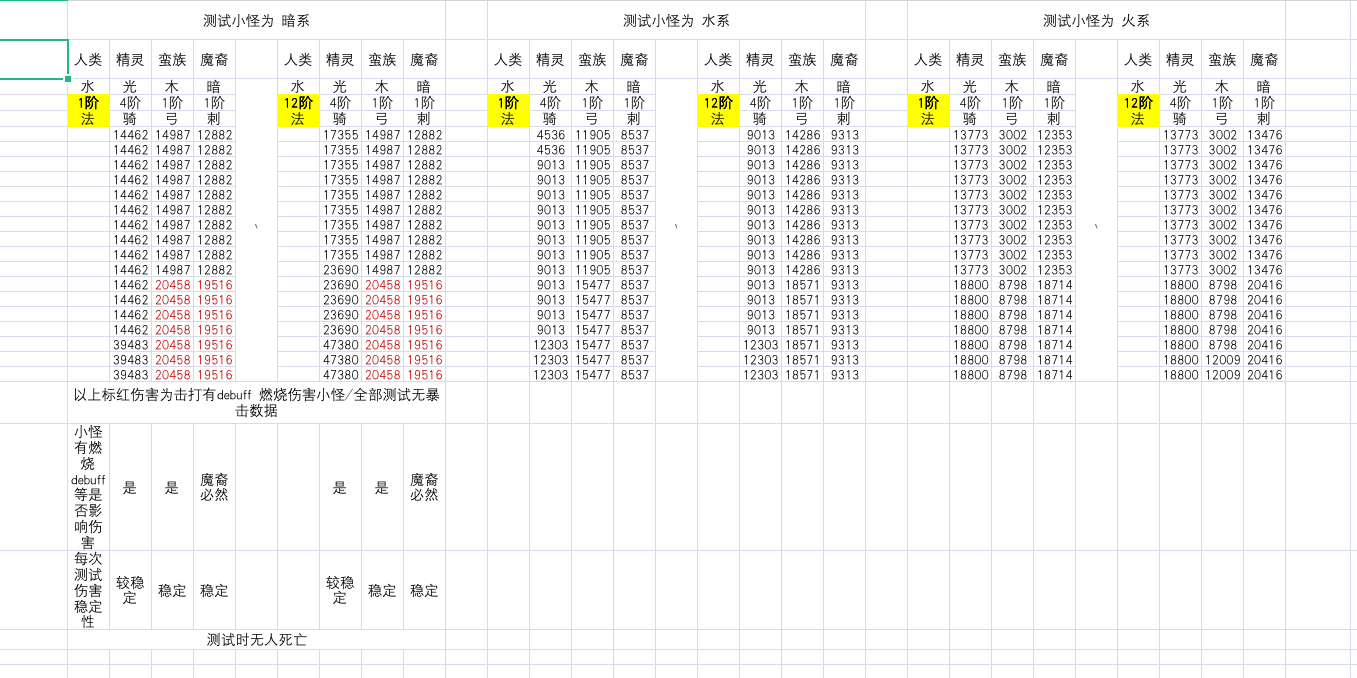Image resolution: width=1357 pixels, height=678 pixels.
Task: Select the "每次测试伤害稳定性" label cell
Action: [88, 590]
